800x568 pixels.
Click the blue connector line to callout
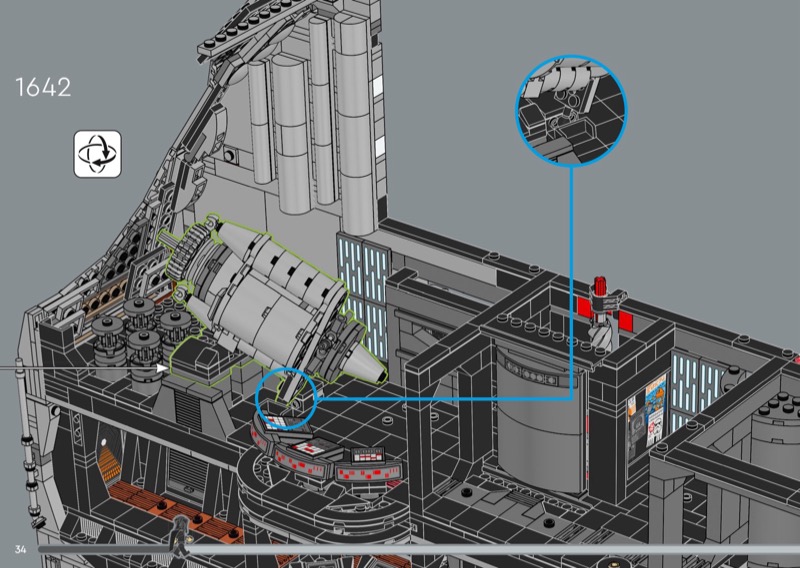click(572, 280)
